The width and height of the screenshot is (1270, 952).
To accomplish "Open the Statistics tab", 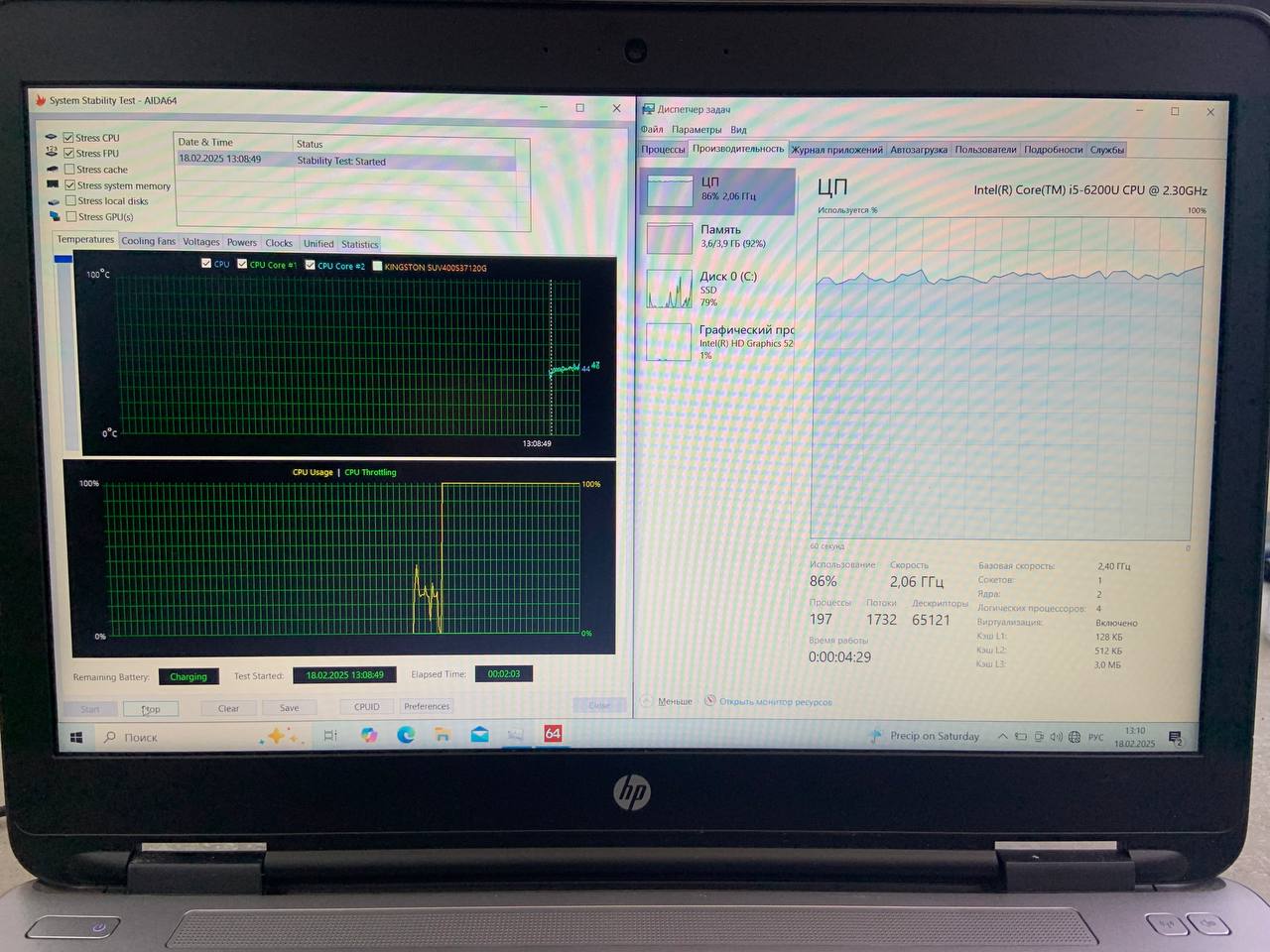I will [359, 244].
